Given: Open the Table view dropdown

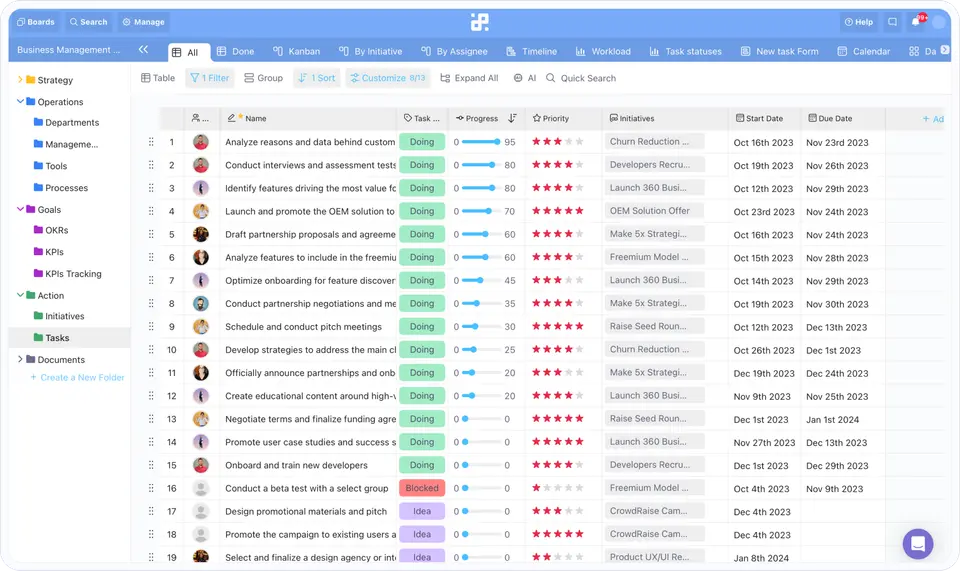Looking at the screenshot, I should click(x=158, y=78).
